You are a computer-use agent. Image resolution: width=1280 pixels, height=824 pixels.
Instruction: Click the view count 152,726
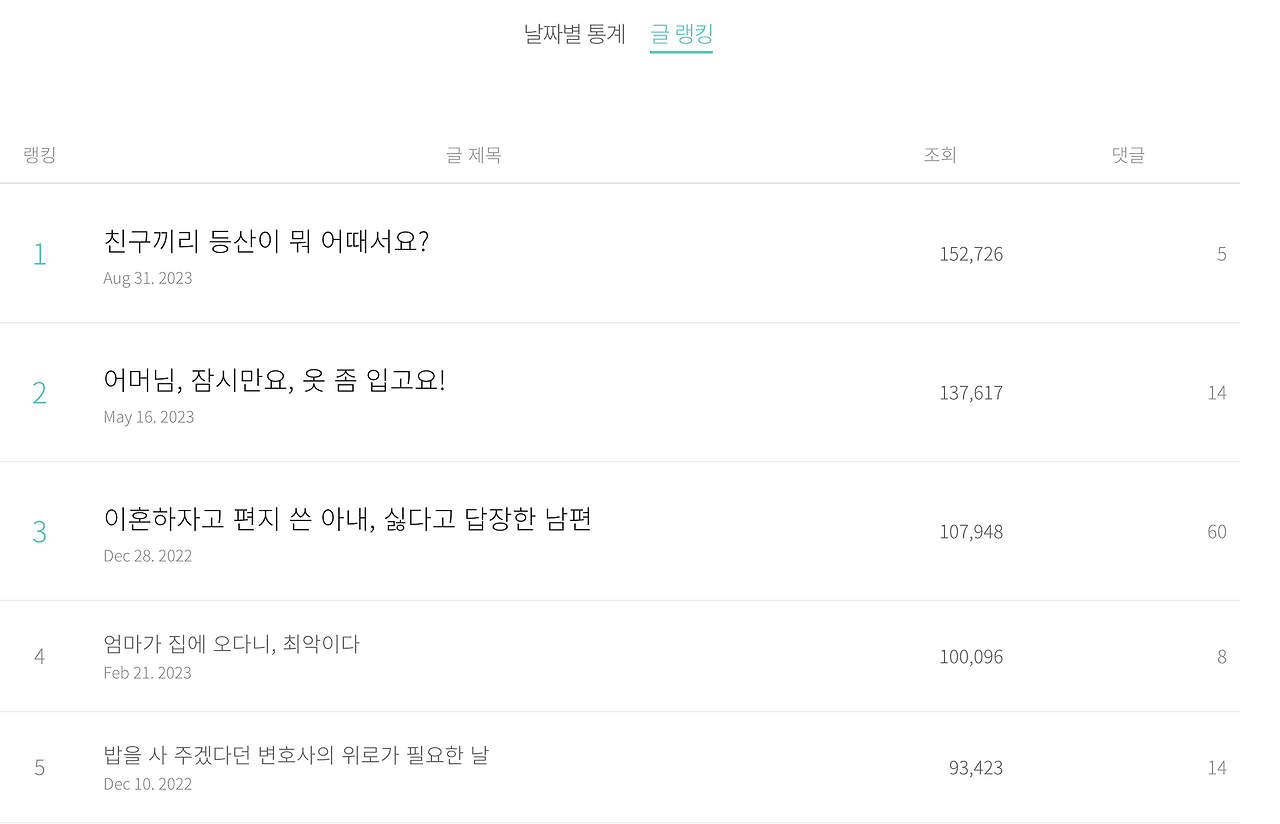[971, 254]
